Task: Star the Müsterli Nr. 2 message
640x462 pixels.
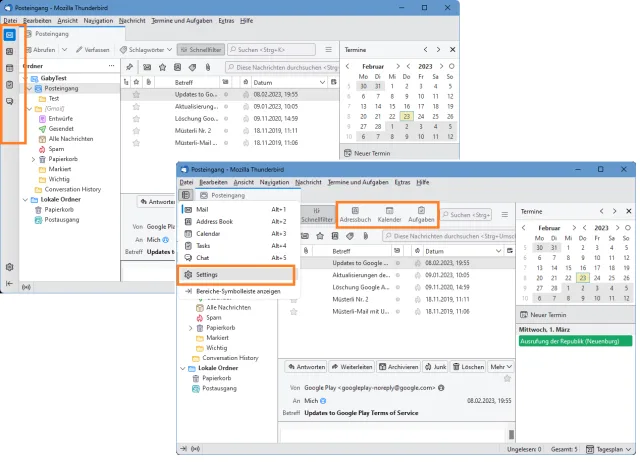Action: click(x=136, y=131)
